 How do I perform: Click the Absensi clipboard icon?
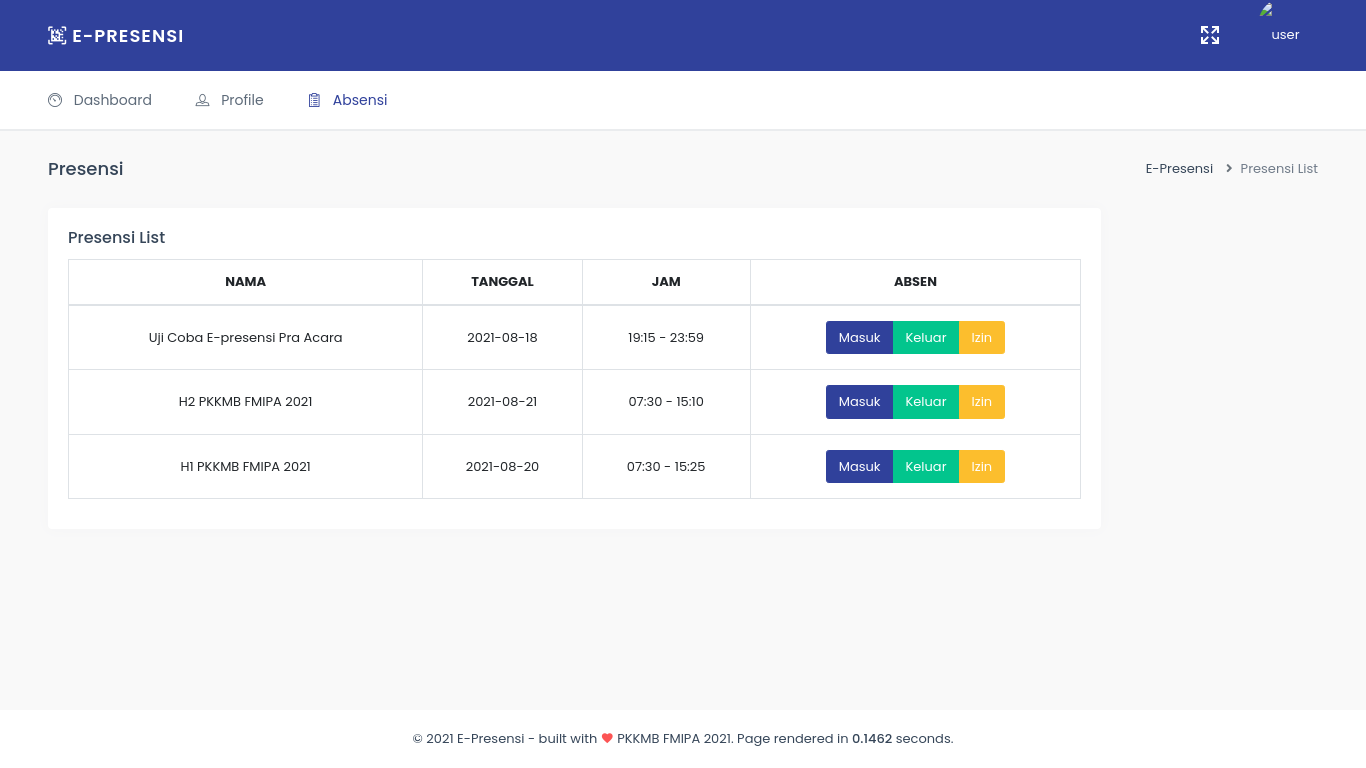pyautogui.click(x=314, y=100)
